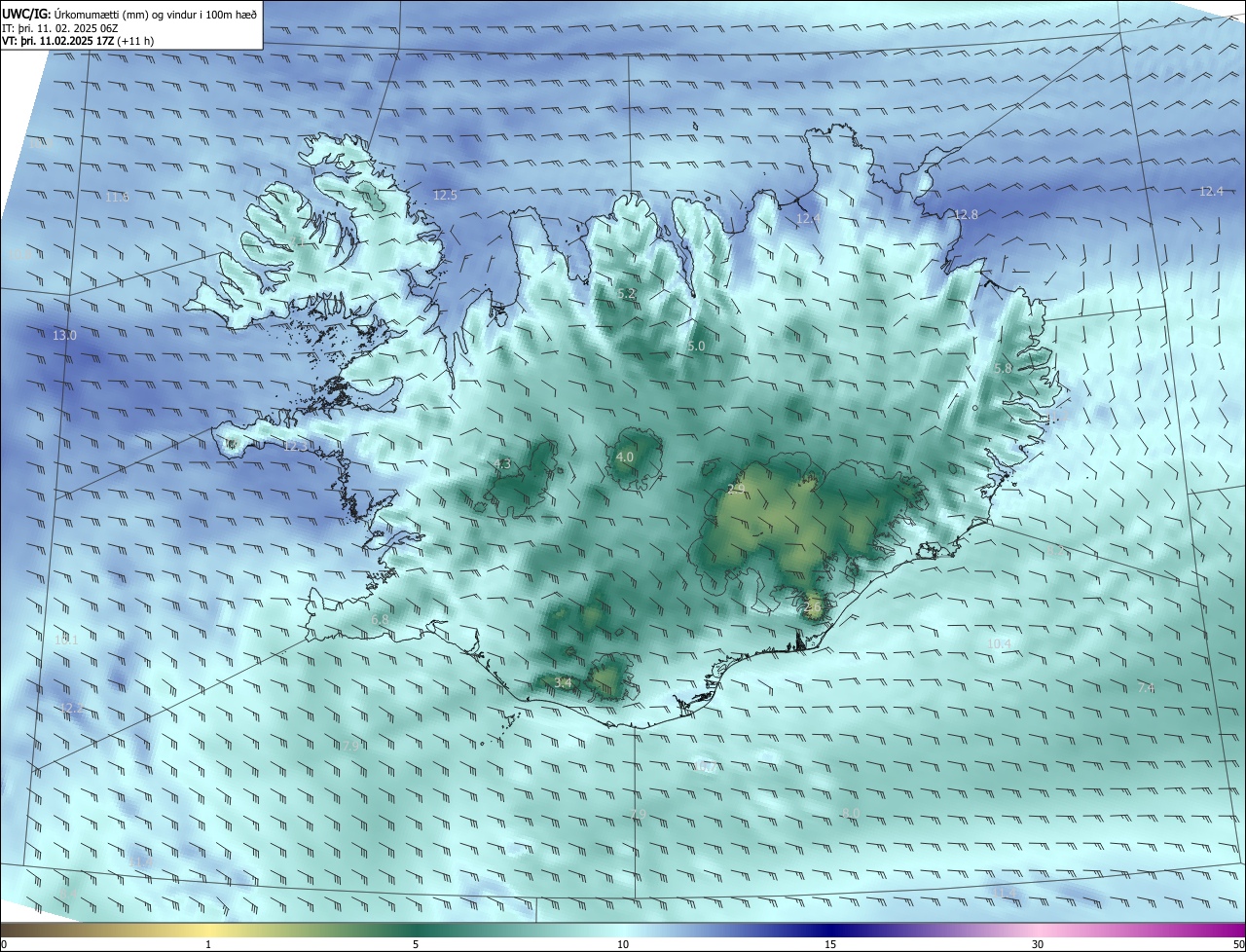Click the 12.5 value label
This screenshot has height=952, width=1246.
(x=445, y=196)
